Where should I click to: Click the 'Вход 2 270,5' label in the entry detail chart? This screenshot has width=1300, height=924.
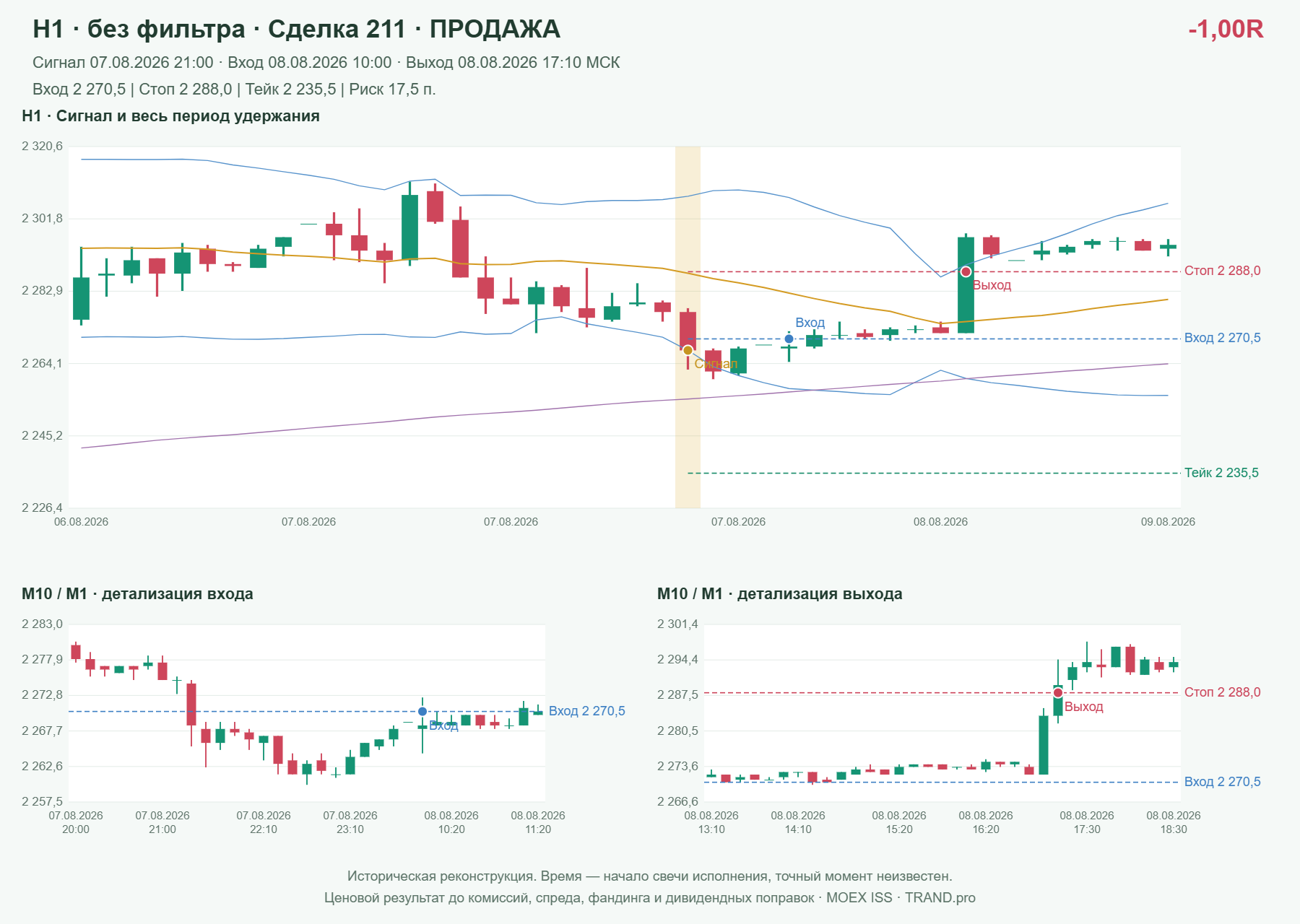587,711
